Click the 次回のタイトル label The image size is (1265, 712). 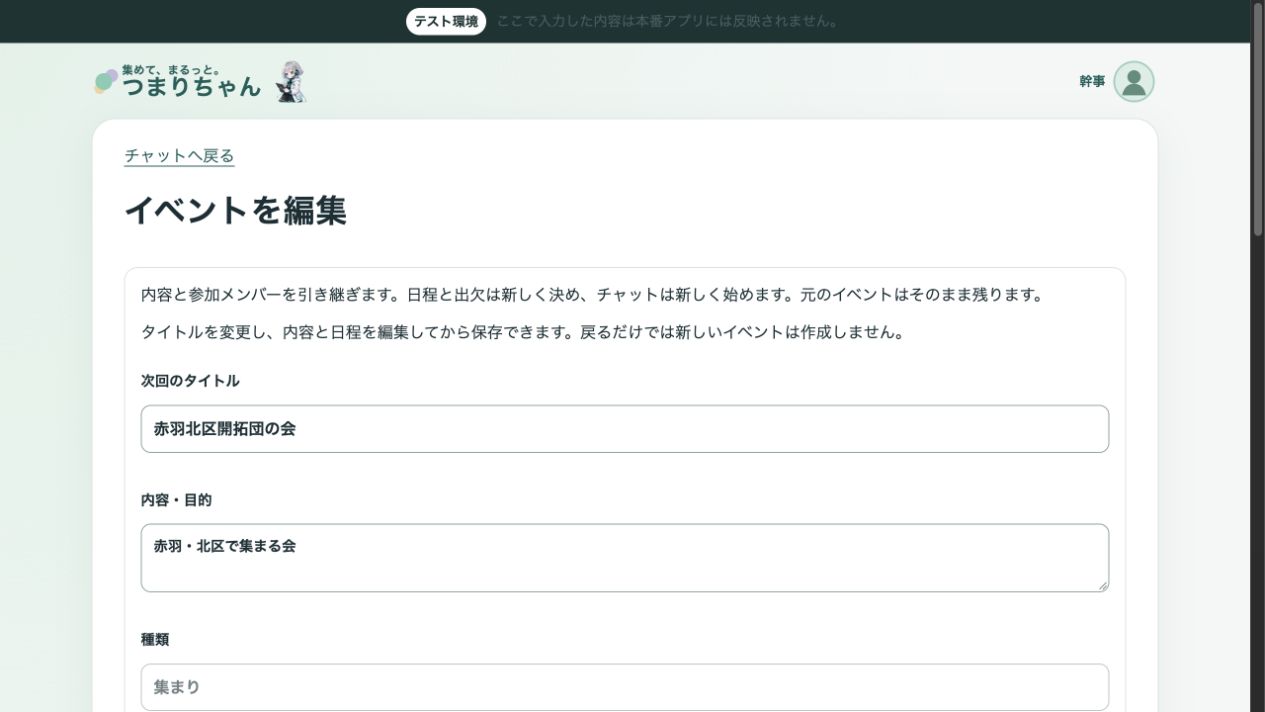(x=190, y=381)
